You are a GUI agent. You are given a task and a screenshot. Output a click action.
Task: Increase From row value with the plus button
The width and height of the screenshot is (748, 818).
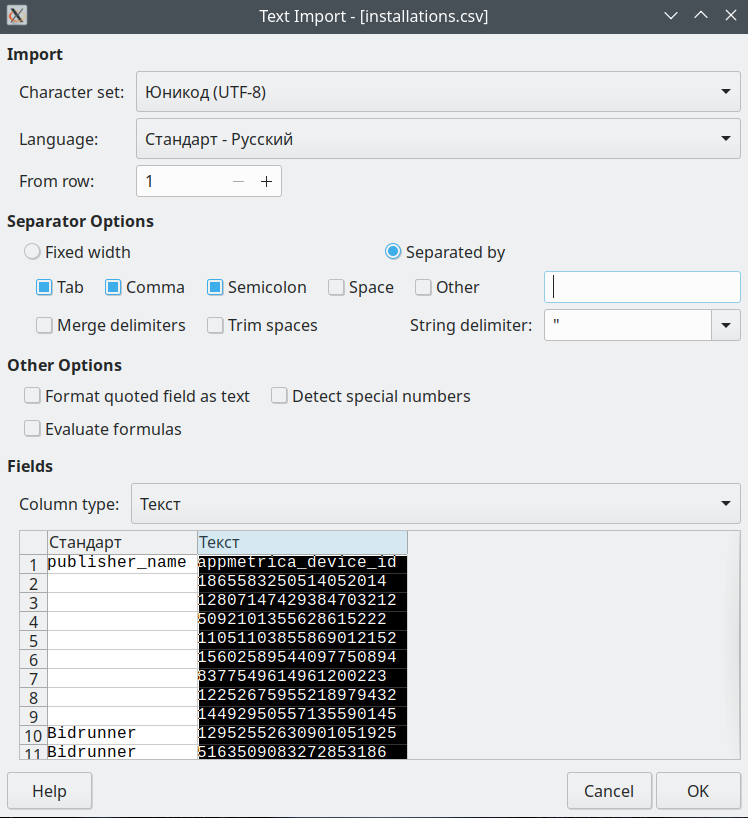(x=267, y=181)
